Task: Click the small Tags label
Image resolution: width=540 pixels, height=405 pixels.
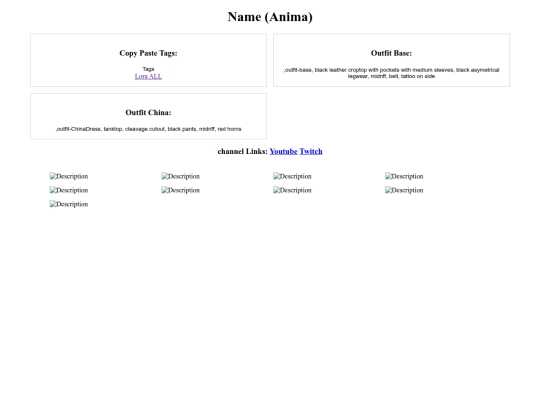Action: [148, 69]
